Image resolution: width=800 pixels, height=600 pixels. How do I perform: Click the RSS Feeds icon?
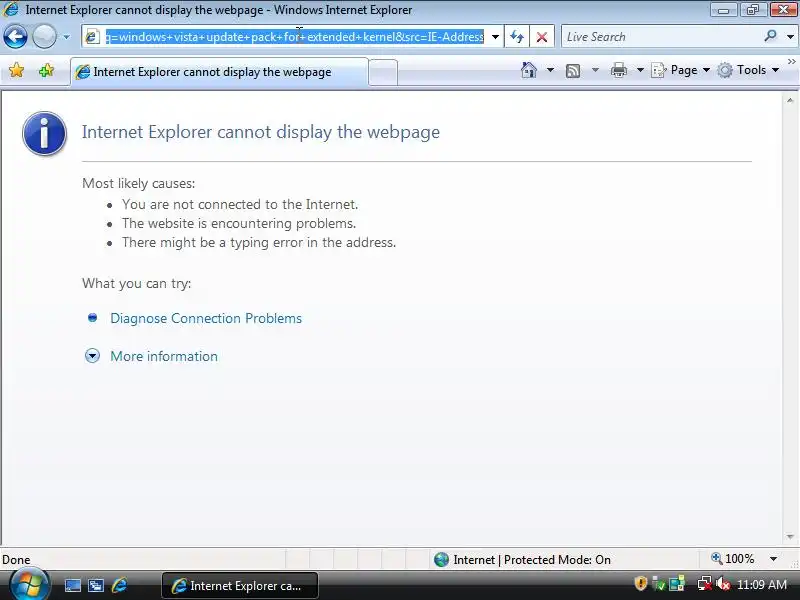pyautogui.click(x=573, y=70)
